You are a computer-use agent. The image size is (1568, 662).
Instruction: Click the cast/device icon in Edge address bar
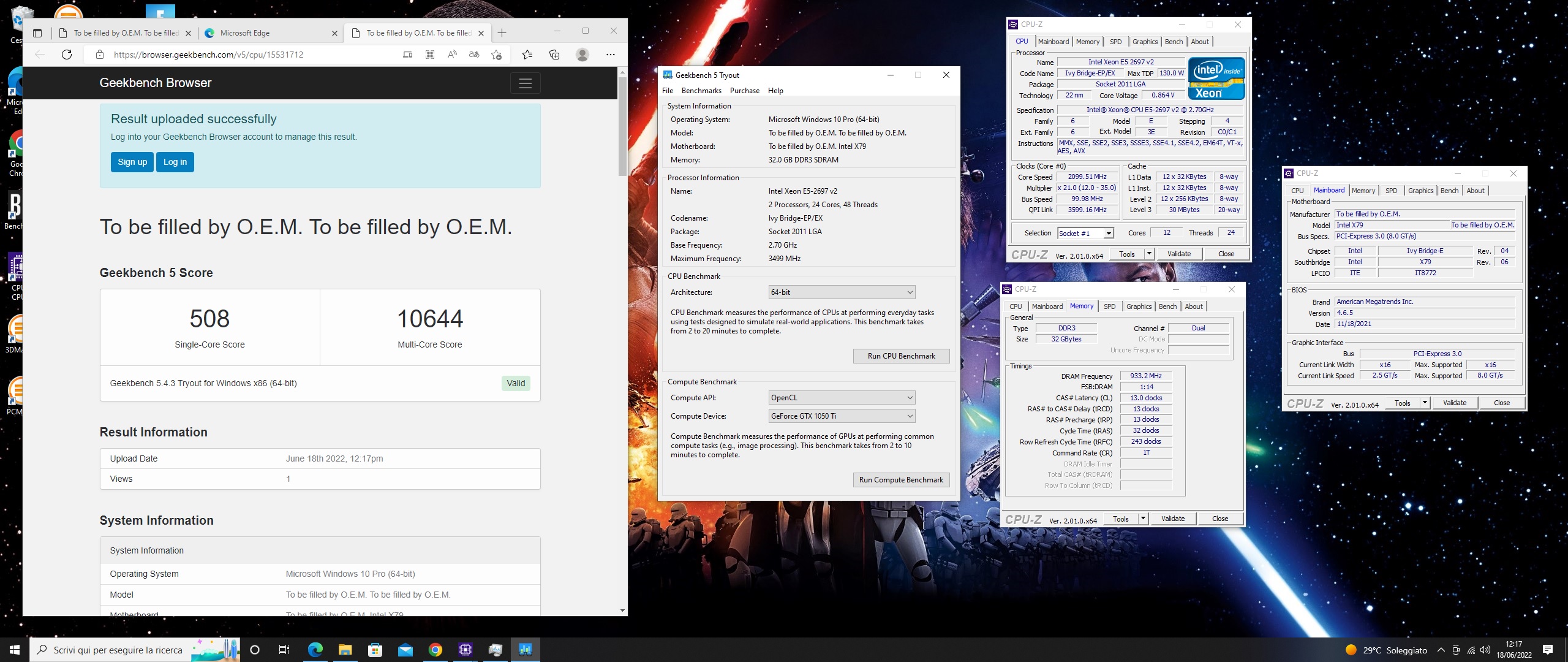[408, 55]
